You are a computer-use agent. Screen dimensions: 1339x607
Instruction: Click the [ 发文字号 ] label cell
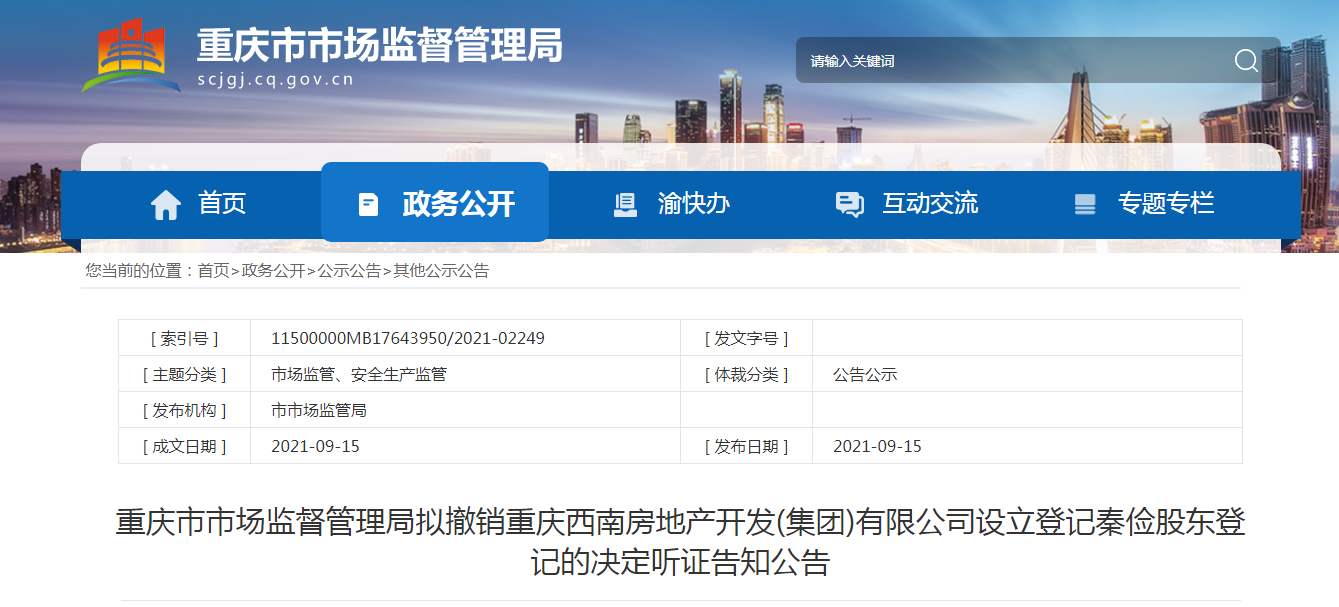coord(746,339)
